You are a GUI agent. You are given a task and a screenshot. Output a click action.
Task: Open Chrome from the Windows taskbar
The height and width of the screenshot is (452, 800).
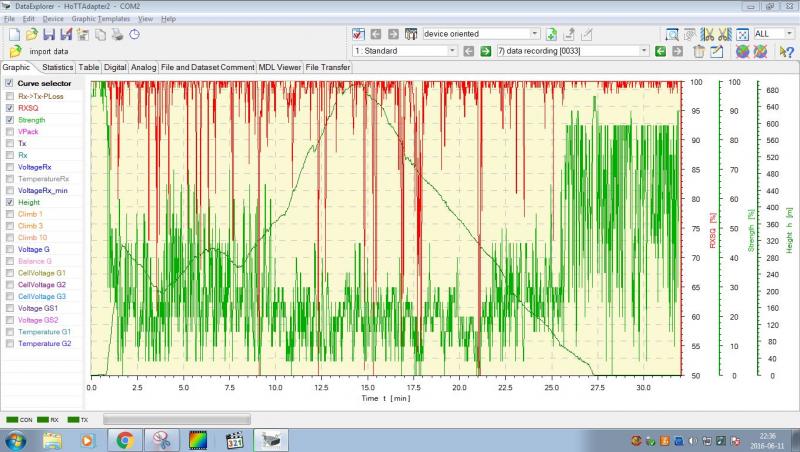click(125, 440)
